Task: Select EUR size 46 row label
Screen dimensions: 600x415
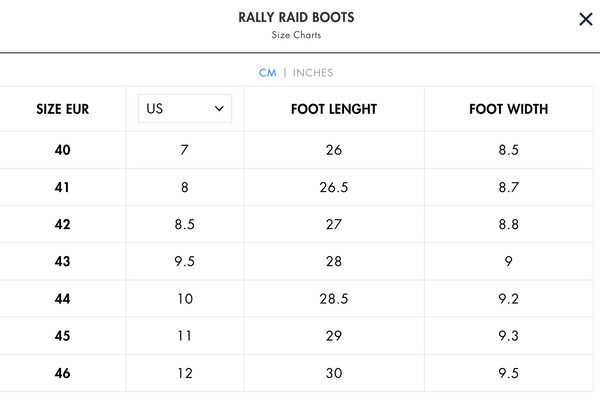Action: point(62,373)
